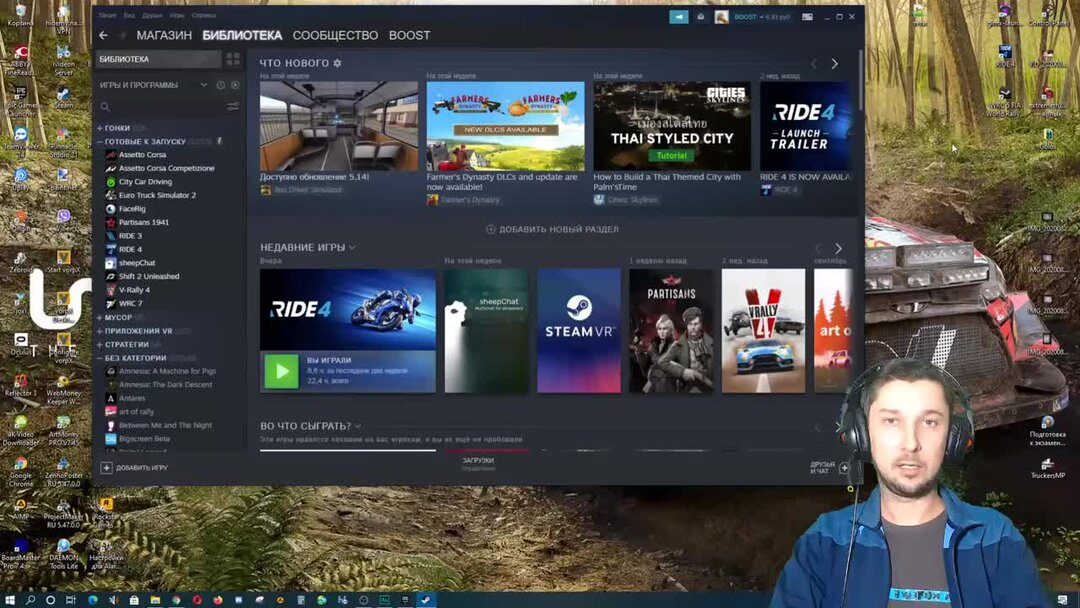Open the Вид menu
This screenshot has height=608, width=1080.
click(129, 15)
